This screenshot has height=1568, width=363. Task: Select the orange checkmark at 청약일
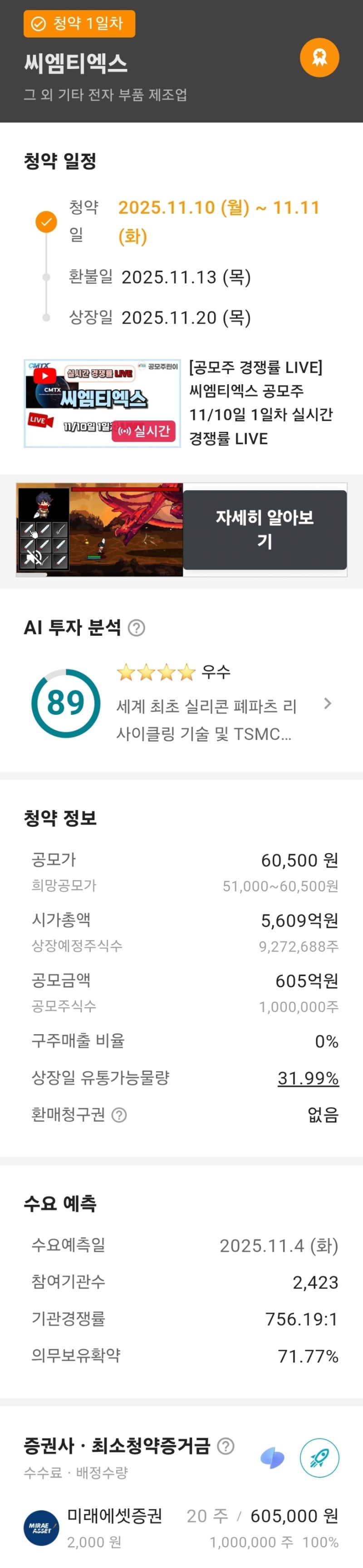coord(46,221)
